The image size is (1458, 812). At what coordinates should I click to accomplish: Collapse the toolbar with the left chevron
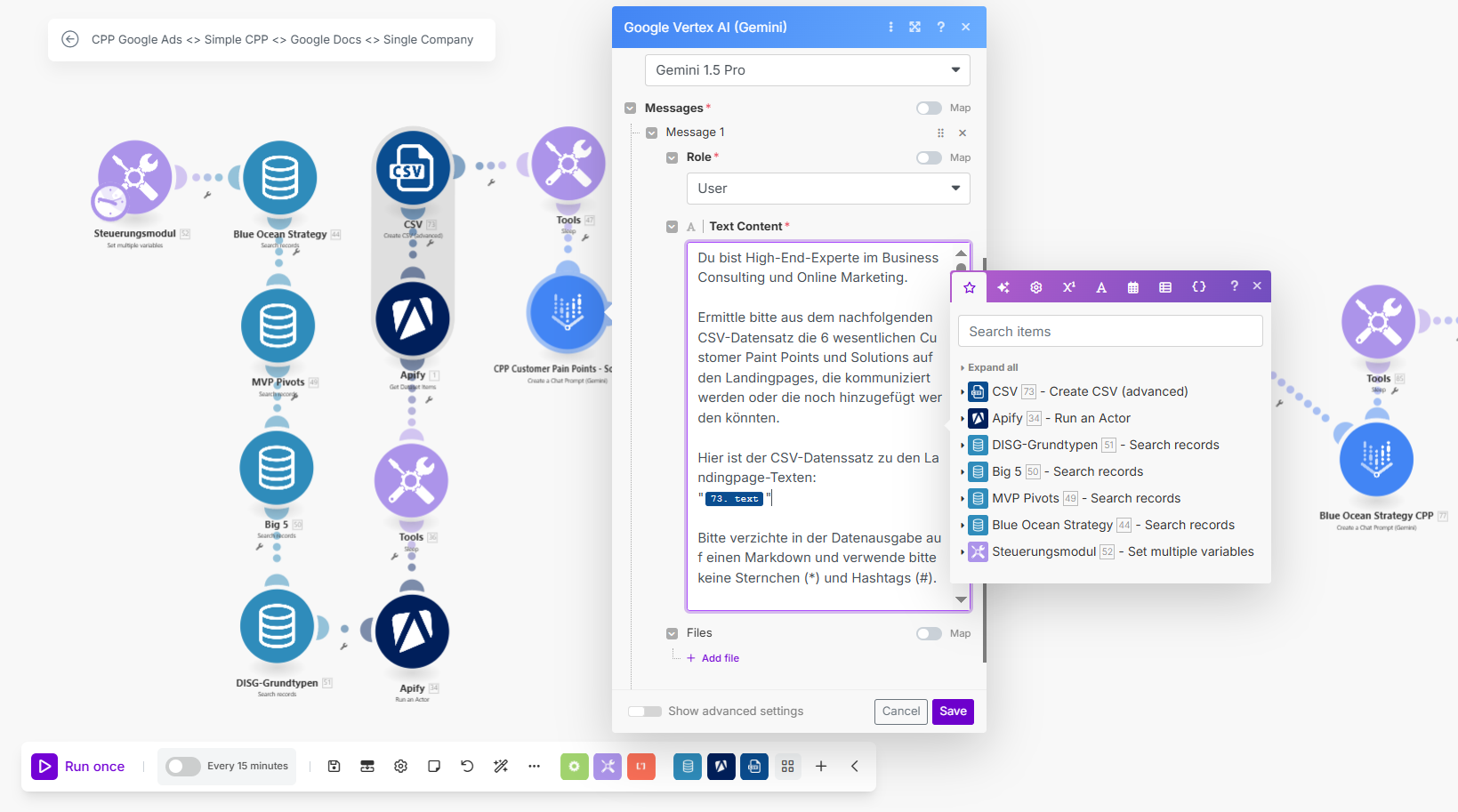pos(854,766)
